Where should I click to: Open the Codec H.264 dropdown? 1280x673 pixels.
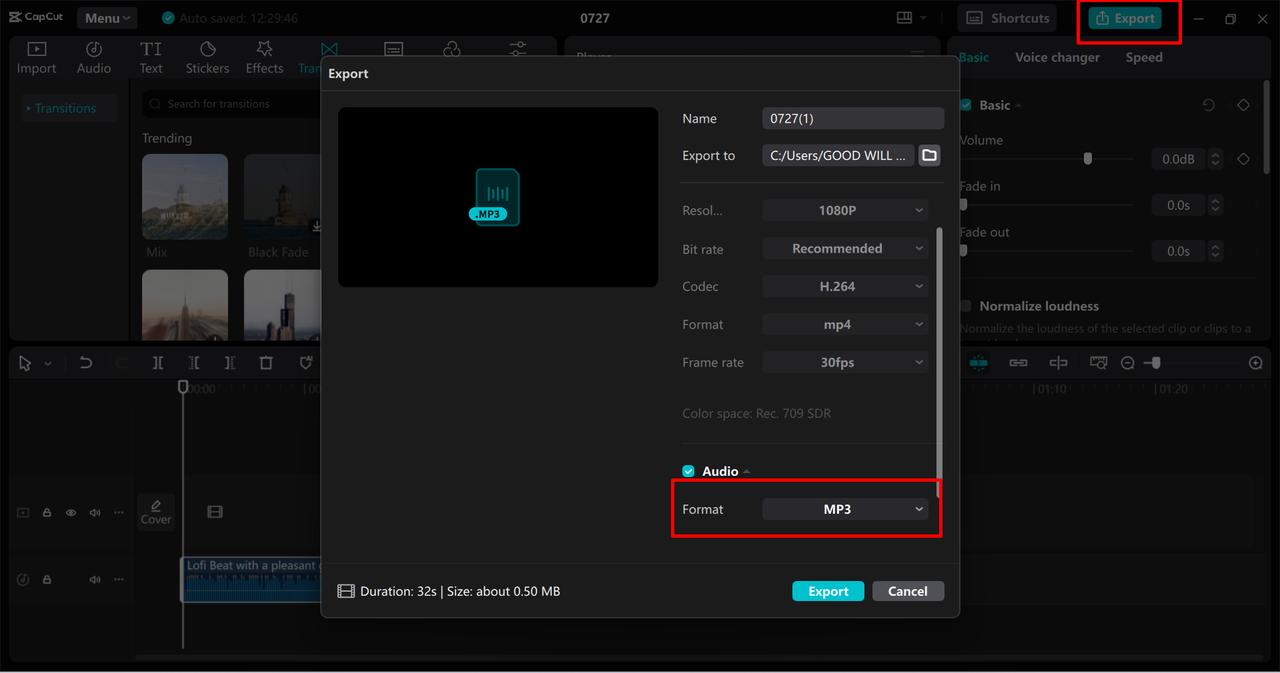click(x=845, y=286)
